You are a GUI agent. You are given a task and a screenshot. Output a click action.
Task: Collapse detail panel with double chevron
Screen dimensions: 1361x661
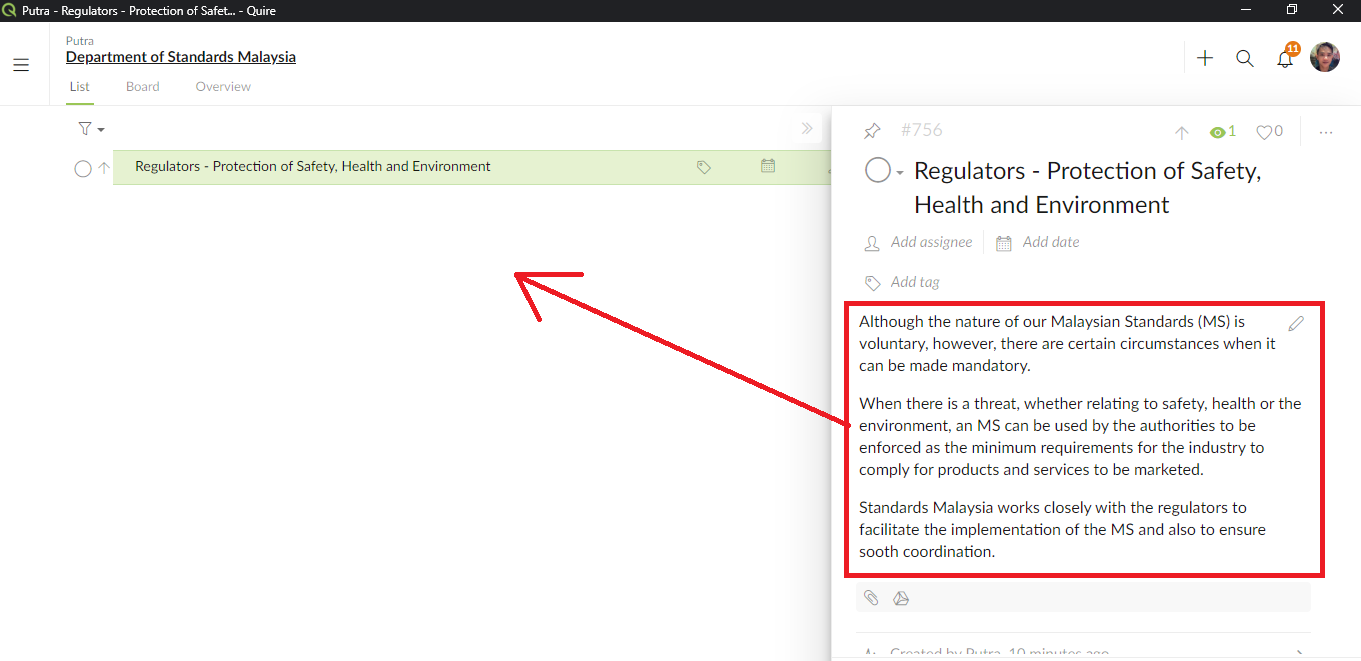[807, 128]
